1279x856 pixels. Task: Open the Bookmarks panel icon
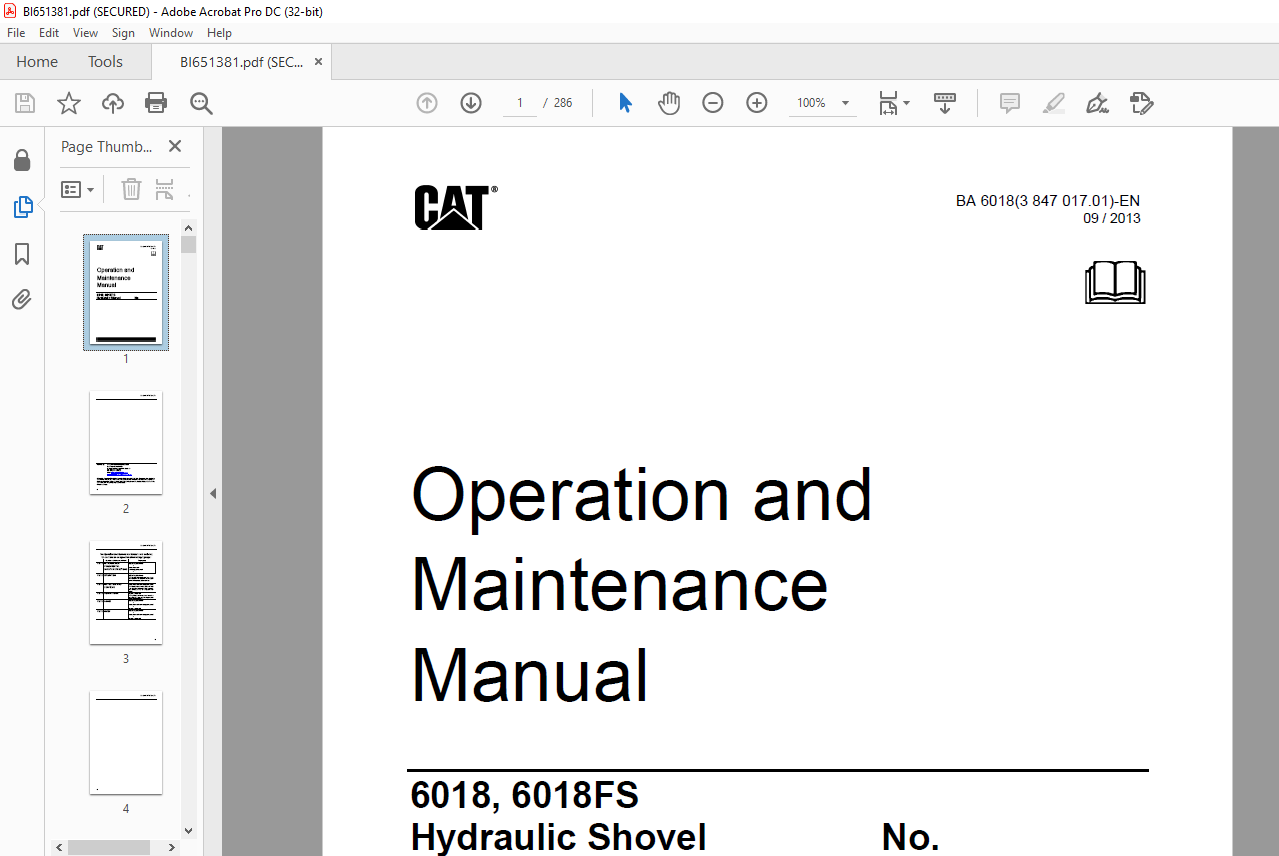tap(22, 254)
